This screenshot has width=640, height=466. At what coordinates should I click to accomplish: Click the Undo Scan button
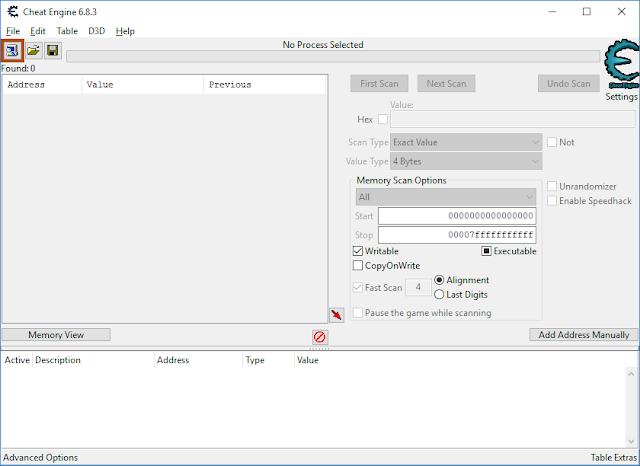coord(569,84)
